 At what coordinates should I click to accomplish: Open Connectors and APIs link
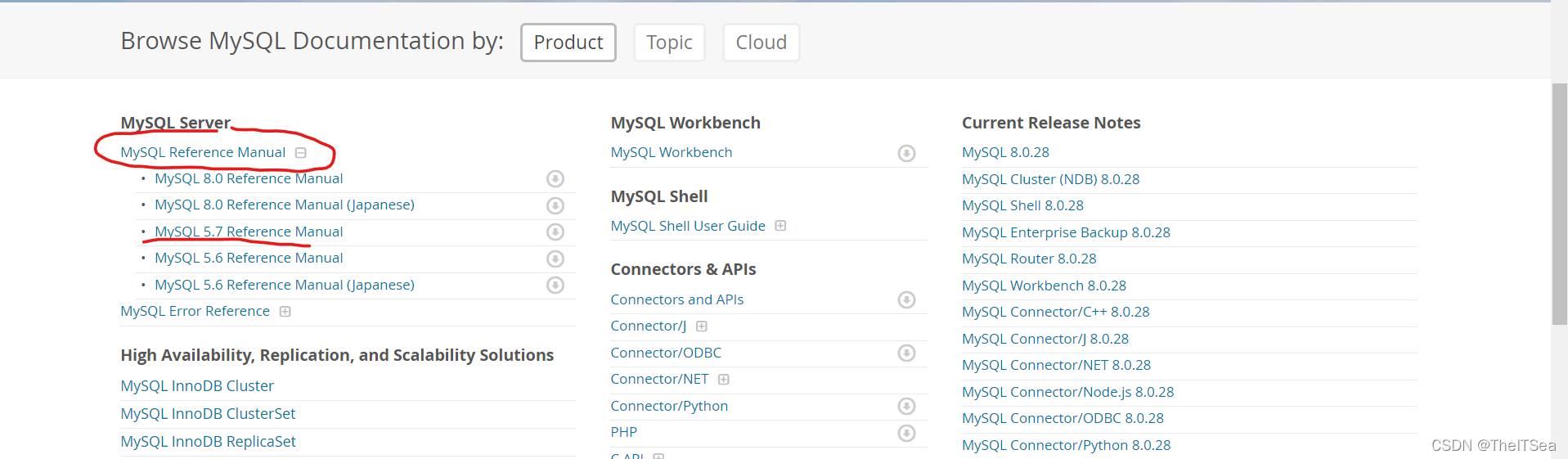click(x=677, y=299)
